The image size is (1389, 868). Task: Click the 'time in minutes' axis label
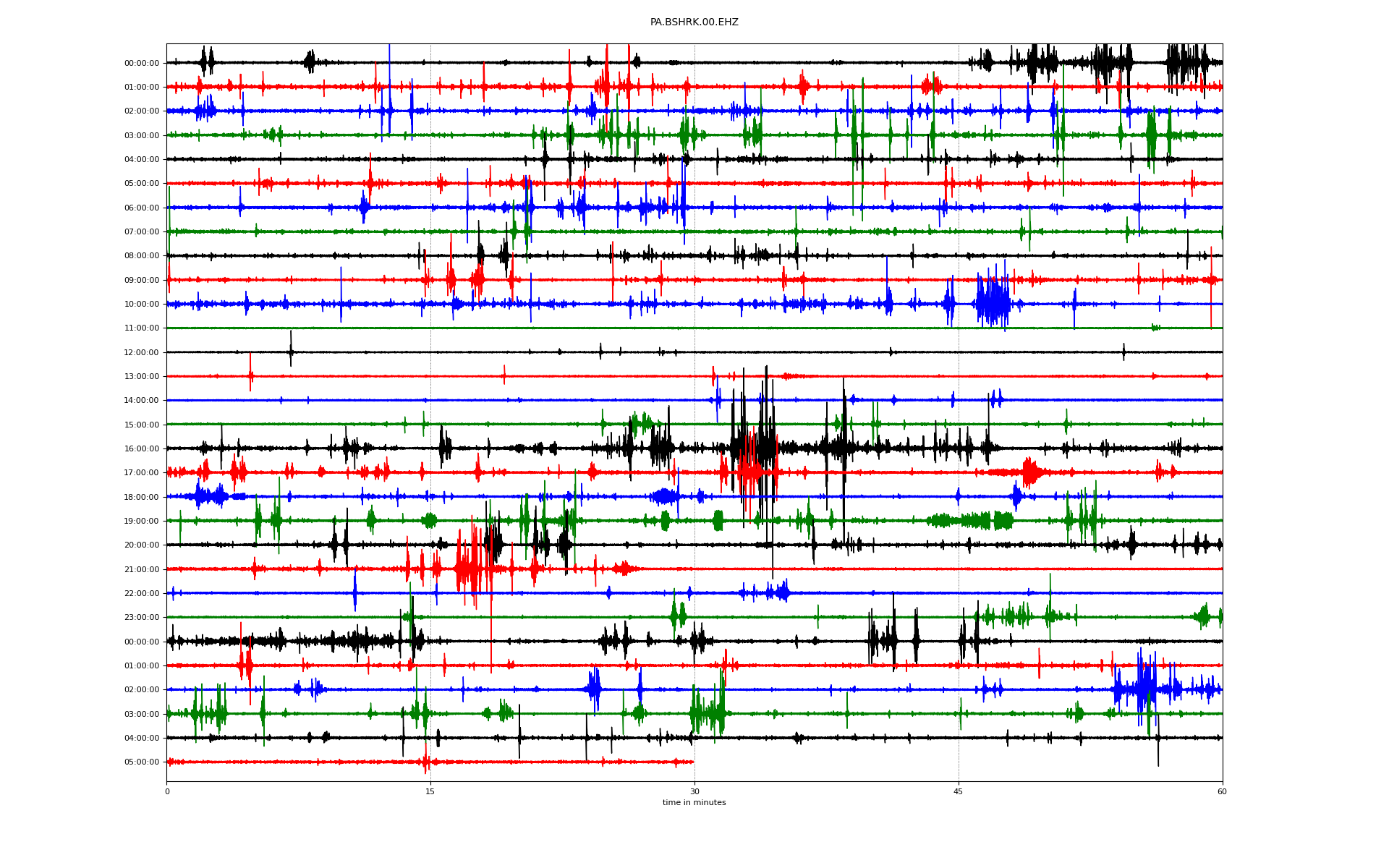click(x=694, y=802)
